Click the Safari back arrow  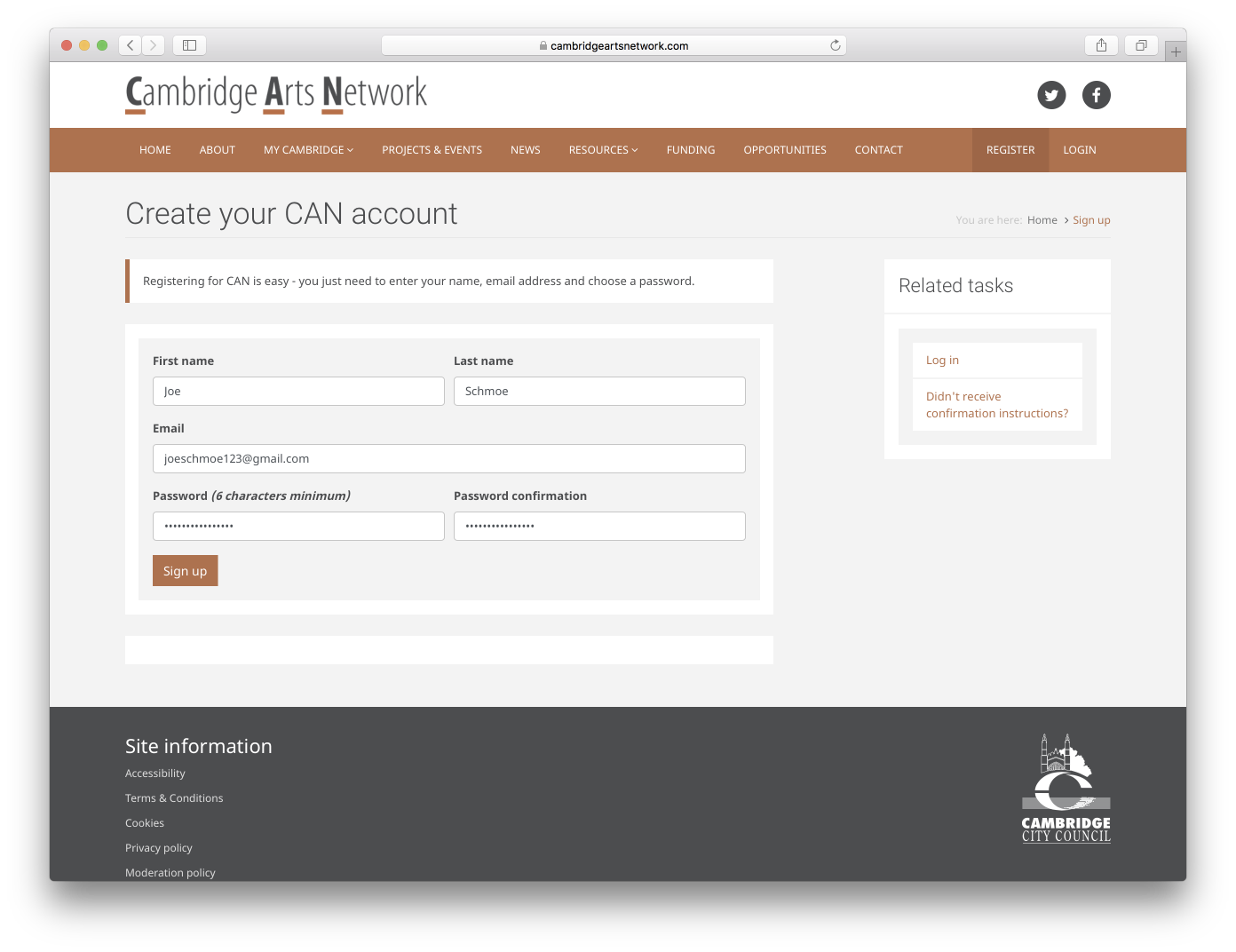(131, 45)
